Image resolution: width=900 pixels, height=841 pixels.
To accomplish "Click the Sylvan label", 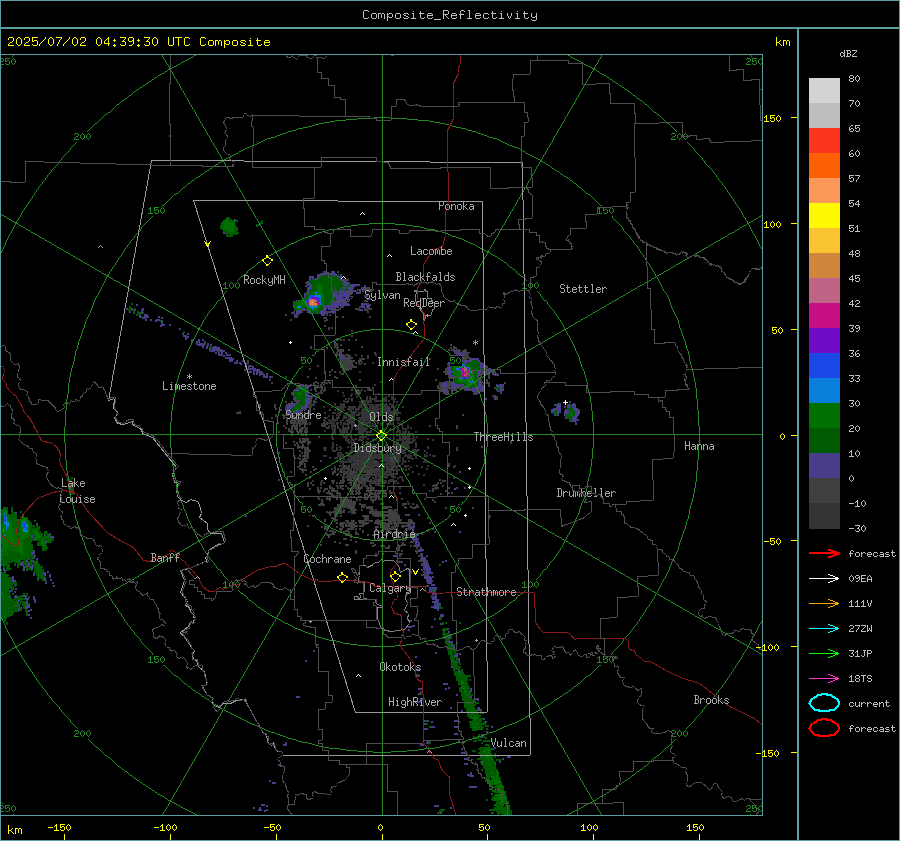I will 382,295.
